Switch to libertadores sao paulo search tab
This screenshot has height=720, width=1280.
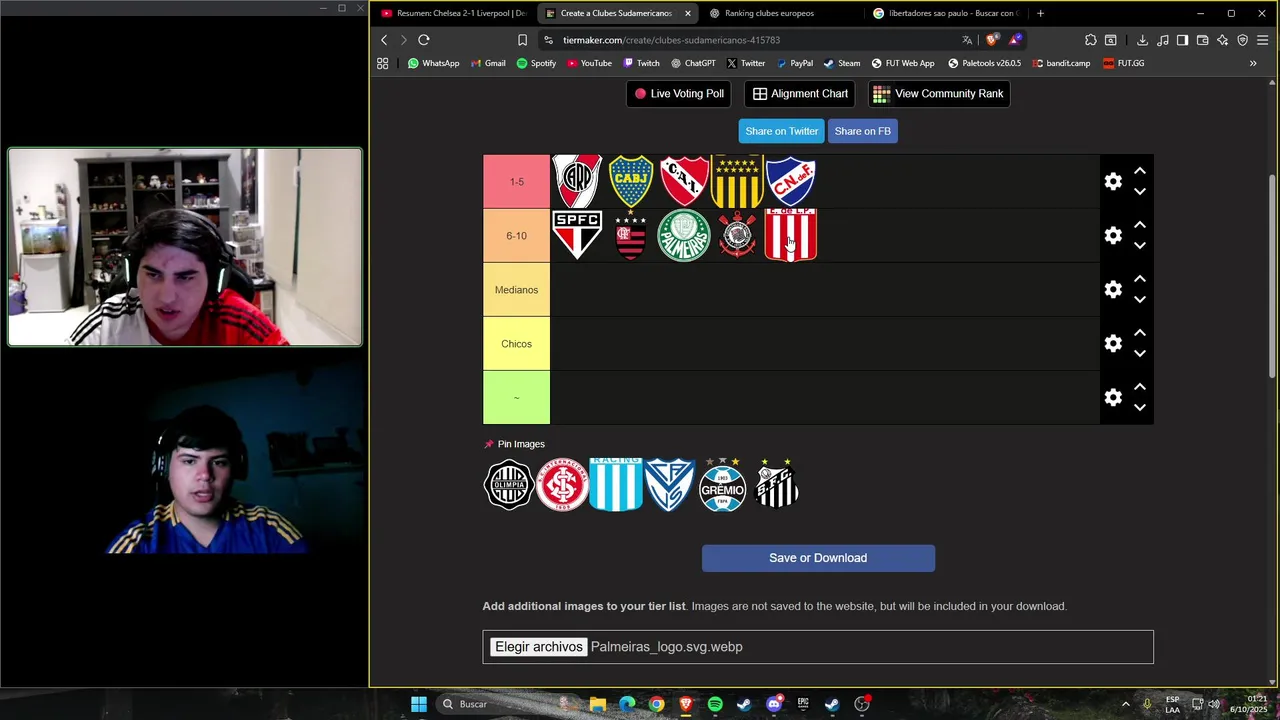tap(945, 13)
